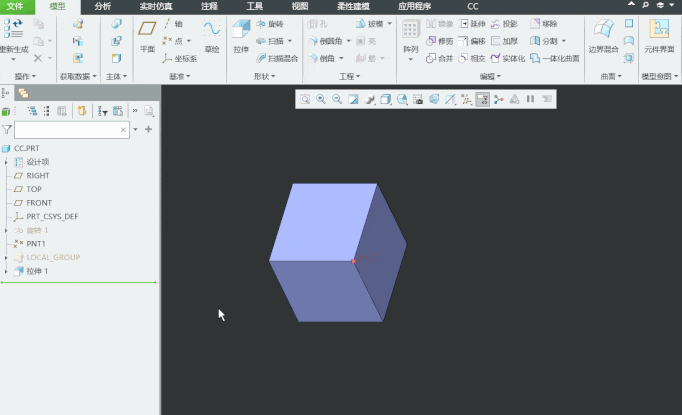Expand the 拉伸 1 feature in model tree
This screenshot has height=415, width=682.
(x=6, y=271)
